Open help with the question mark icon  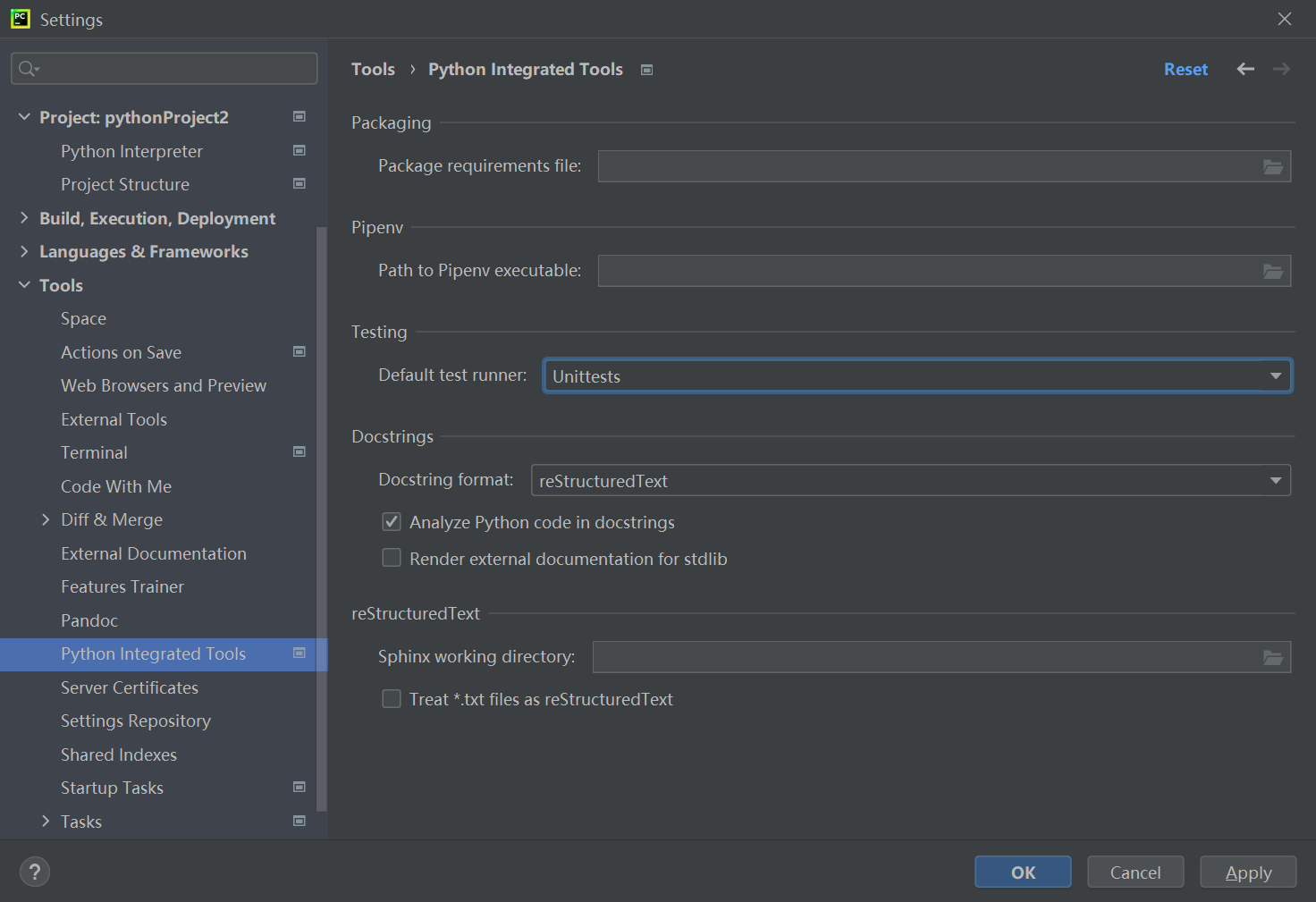tap(35, 872)
